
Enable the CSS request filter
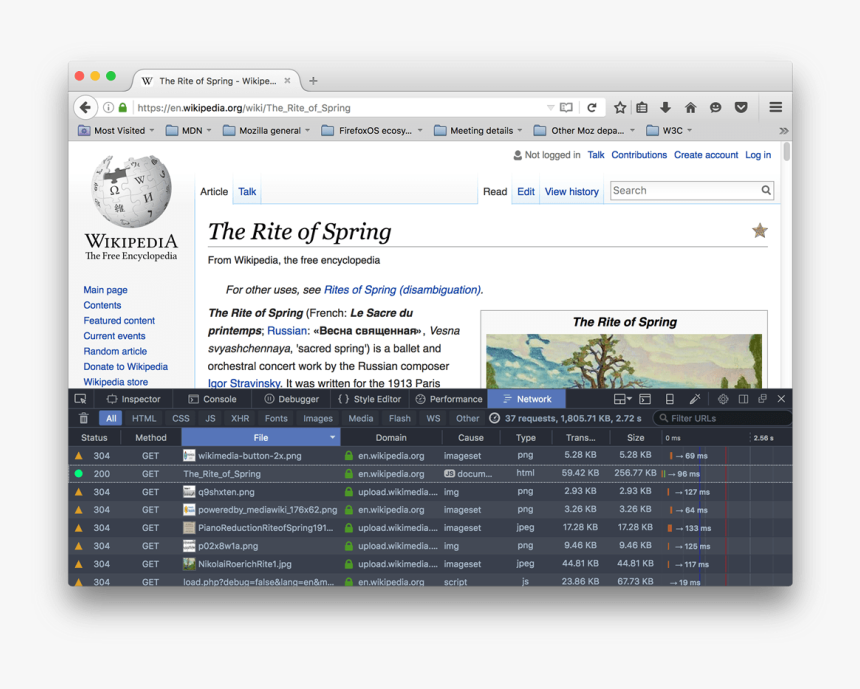pyautogui.click(x=181, y=419)
